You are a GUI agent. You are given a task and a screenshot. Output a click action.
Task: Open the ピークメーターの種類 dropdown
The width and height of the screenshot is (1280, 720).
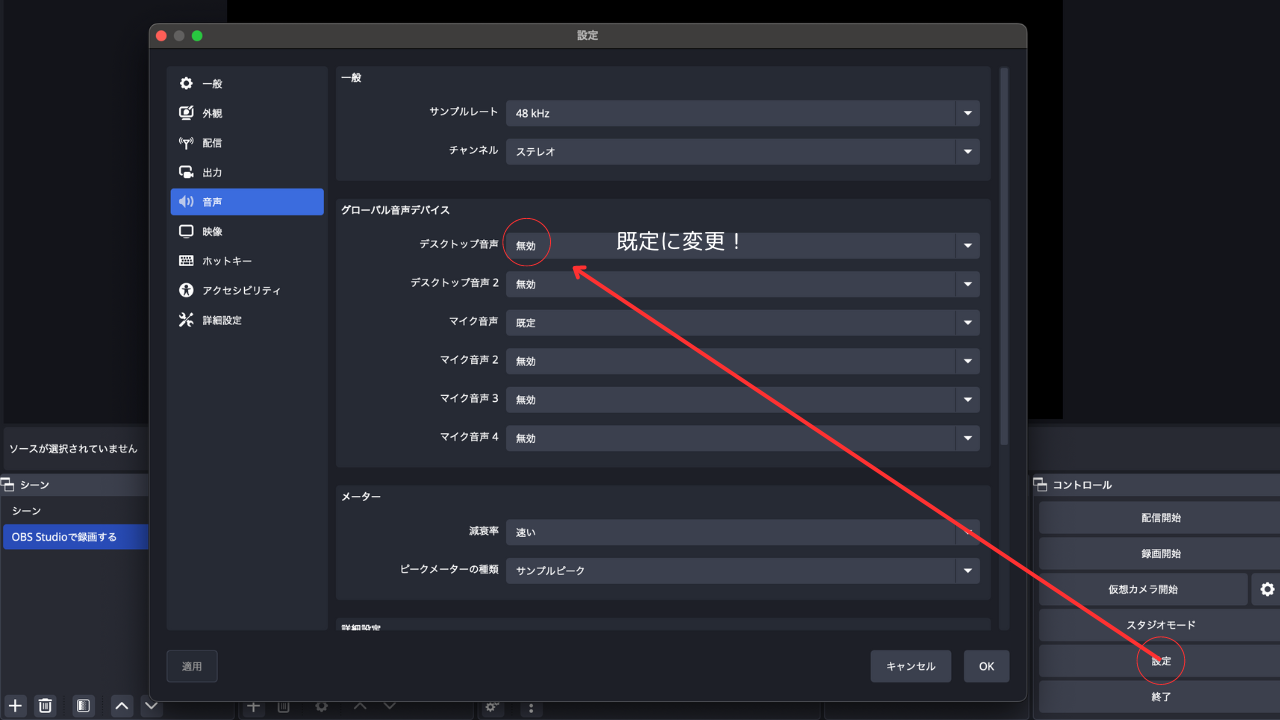(743, 571)
